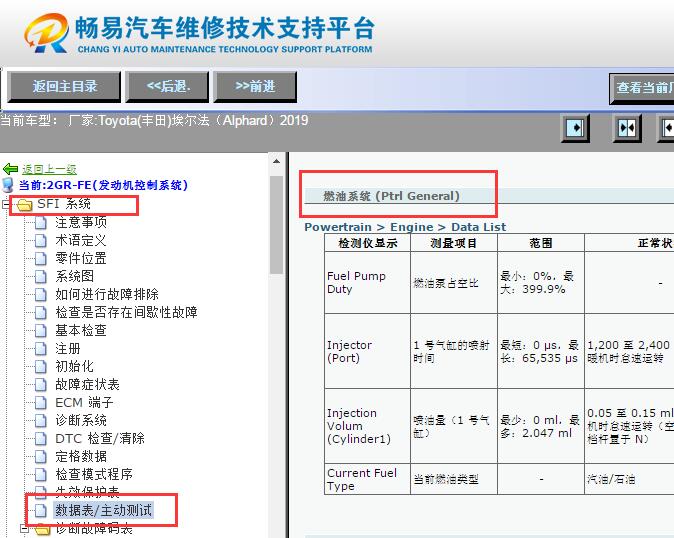Screen dimensions: 674x538
Task: Click the 当前:2GR-FE(发动机控制系统) heading
Action: 103,185
